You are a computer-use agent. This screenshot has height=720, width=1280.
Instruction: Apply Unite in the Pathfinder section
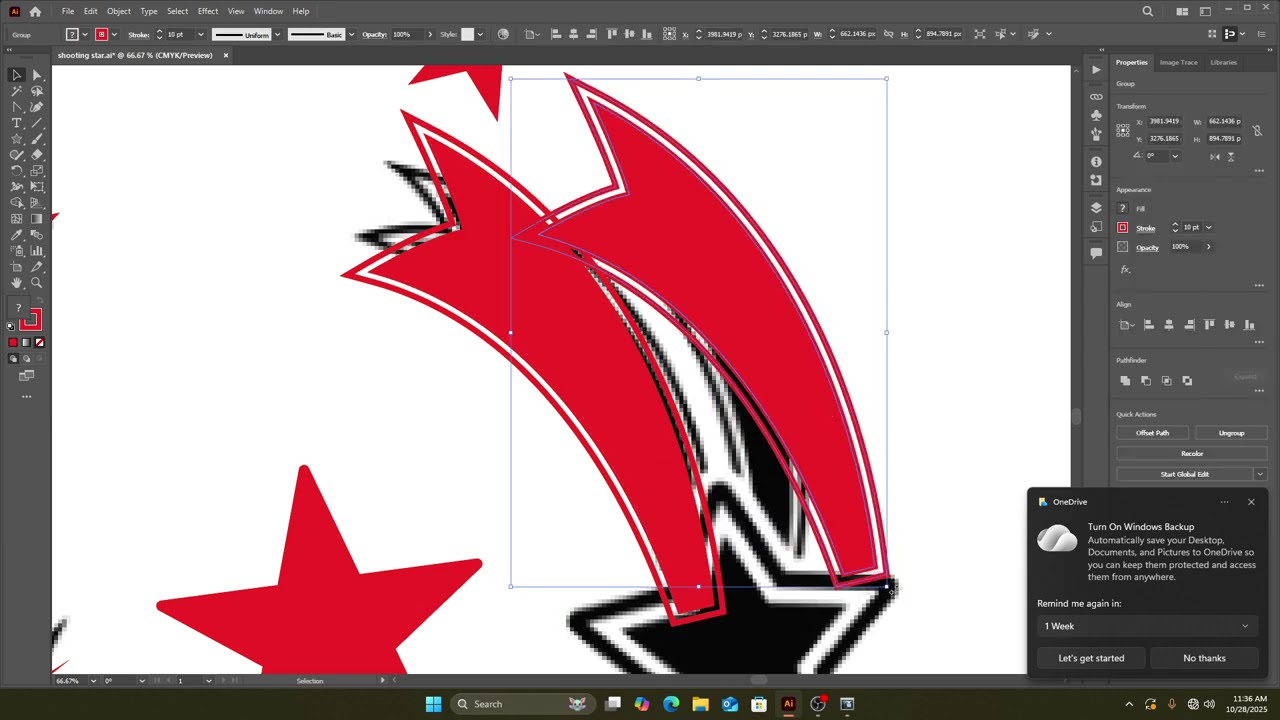point(1125,380)
